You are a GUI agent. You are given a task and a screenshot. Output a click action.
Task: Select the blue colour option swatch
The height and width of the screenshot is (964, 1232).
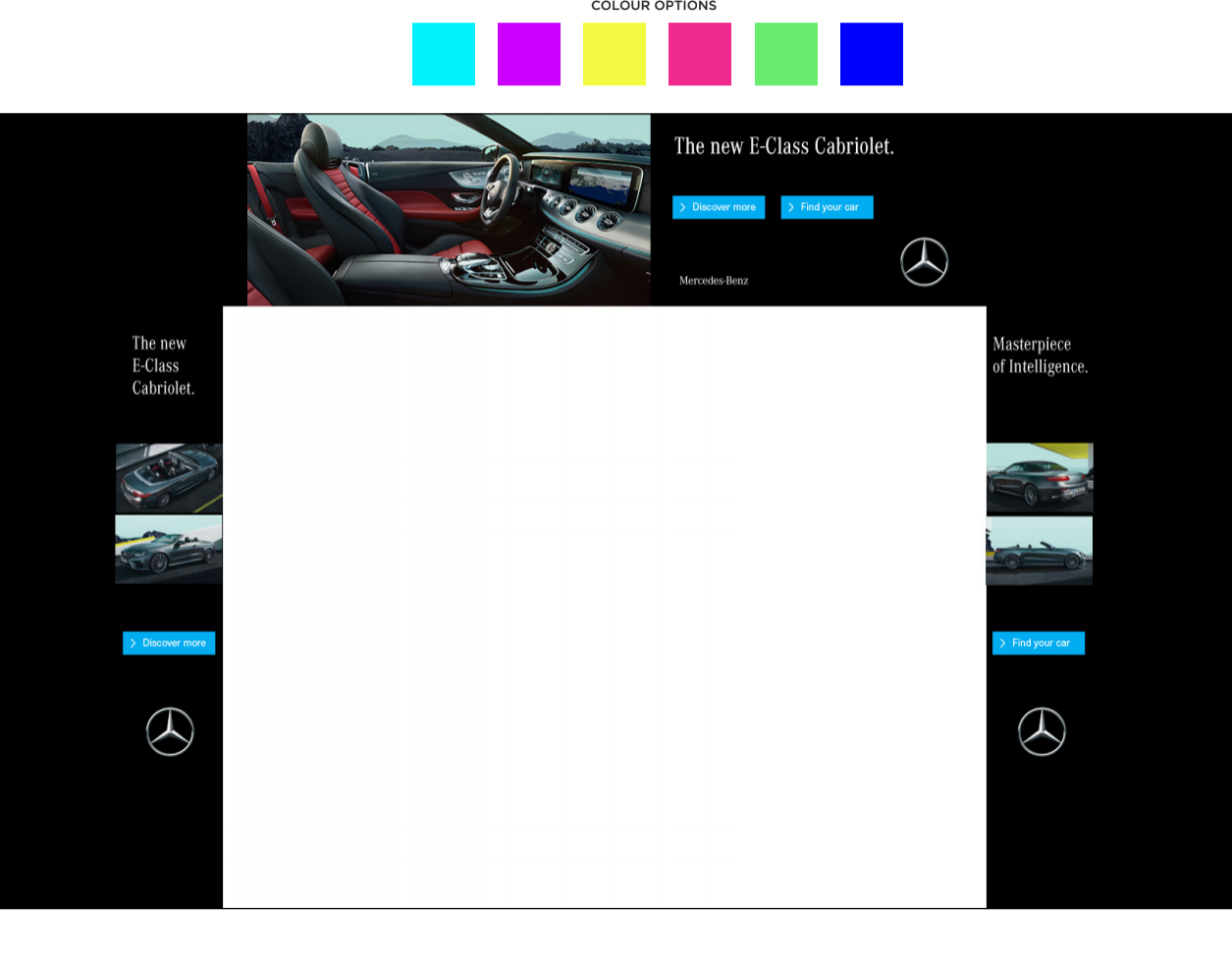872,54
